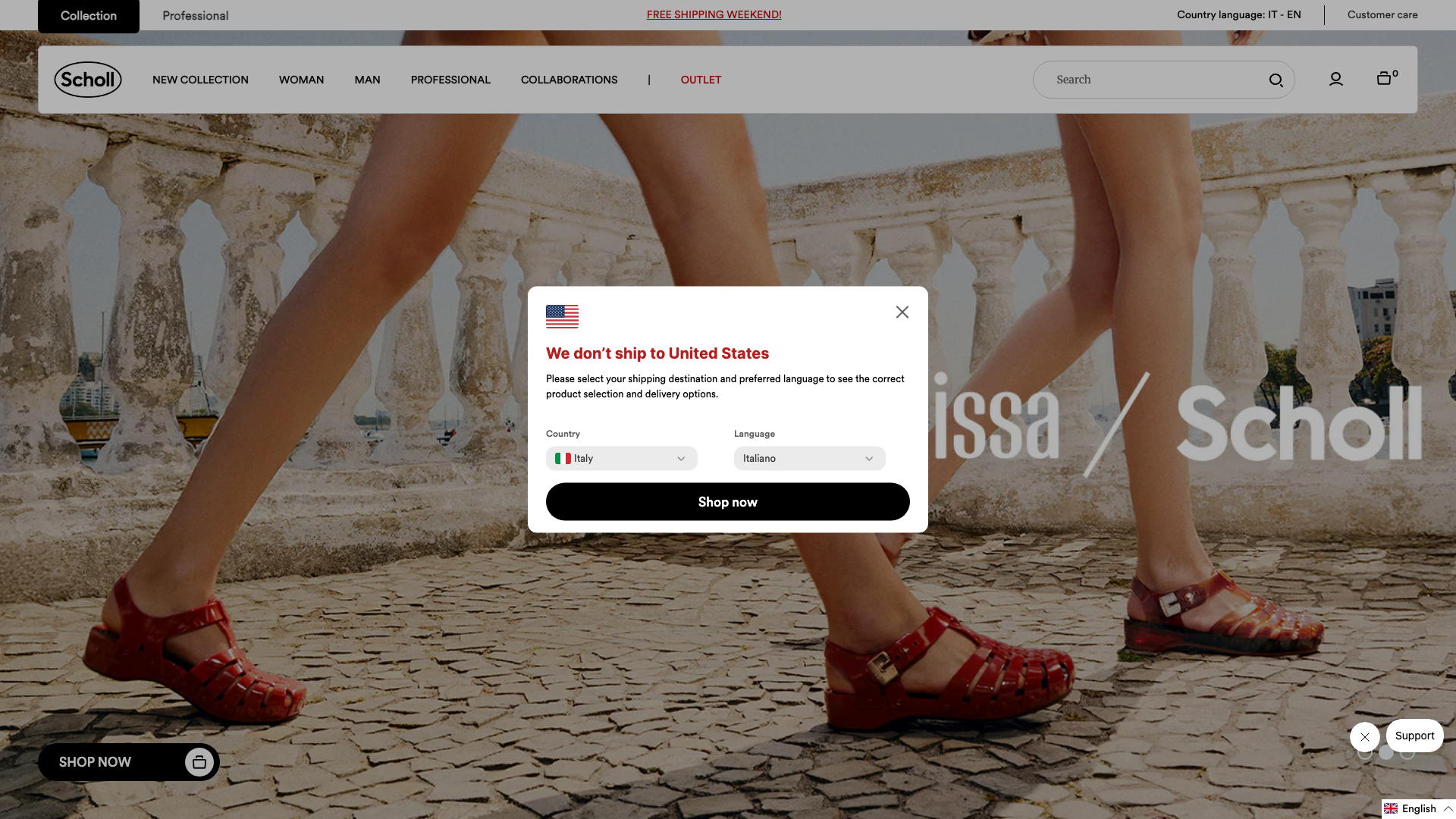Viewport: 1456px width, 819px height.
Task: Click the black Shop now button
Action: click(728, 502)
